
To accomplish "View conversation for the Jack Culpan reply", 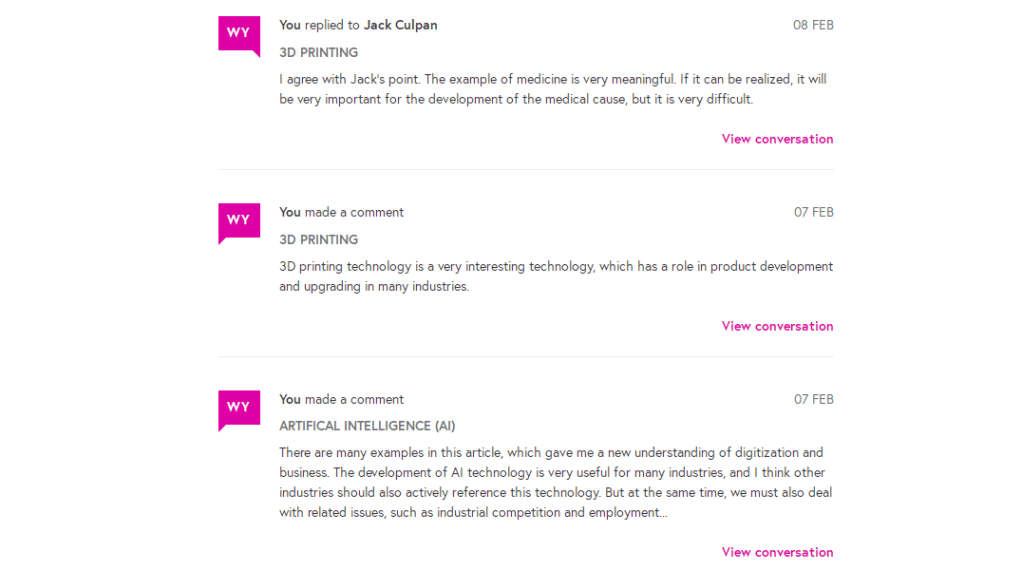I will tap(777, 139).
